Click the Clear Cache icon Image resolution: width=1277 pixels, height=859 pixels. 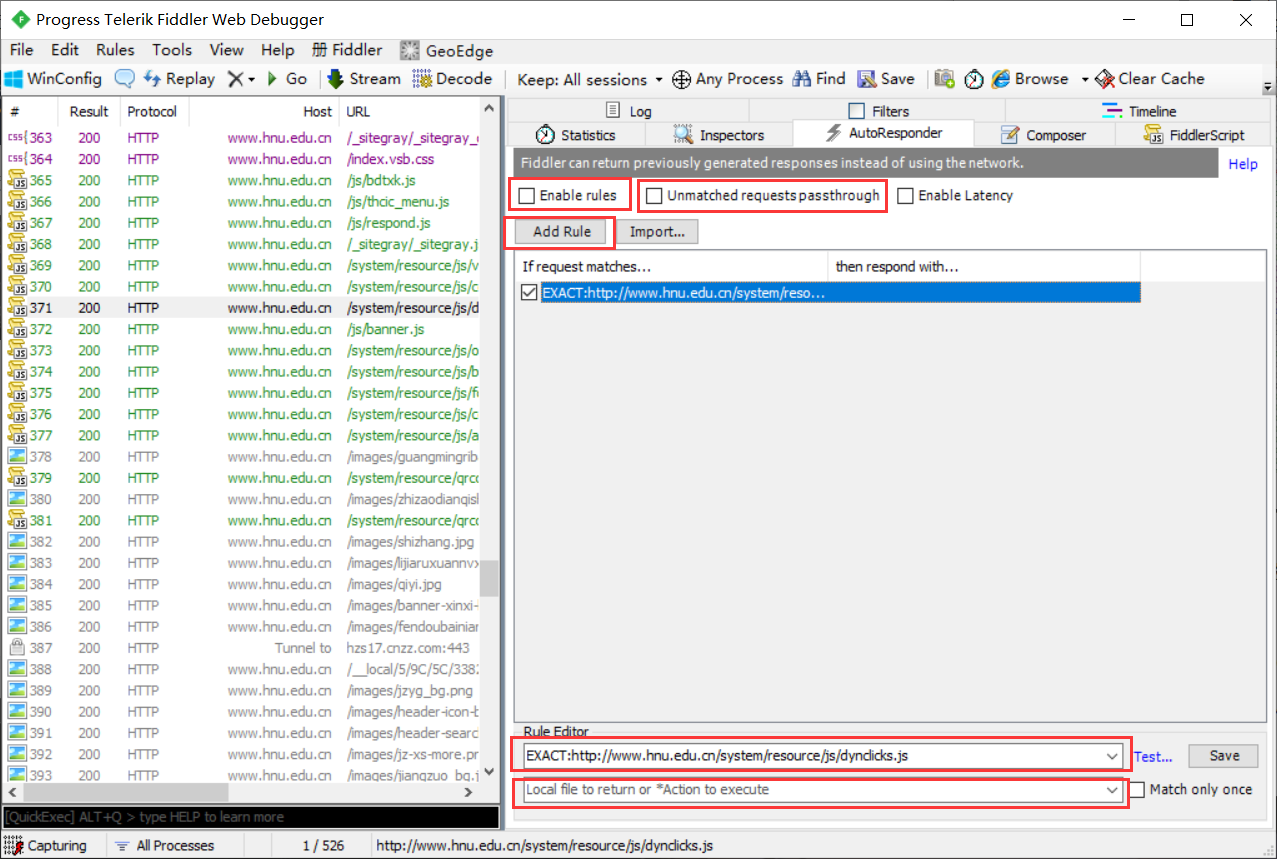[x=1105, y=79]
